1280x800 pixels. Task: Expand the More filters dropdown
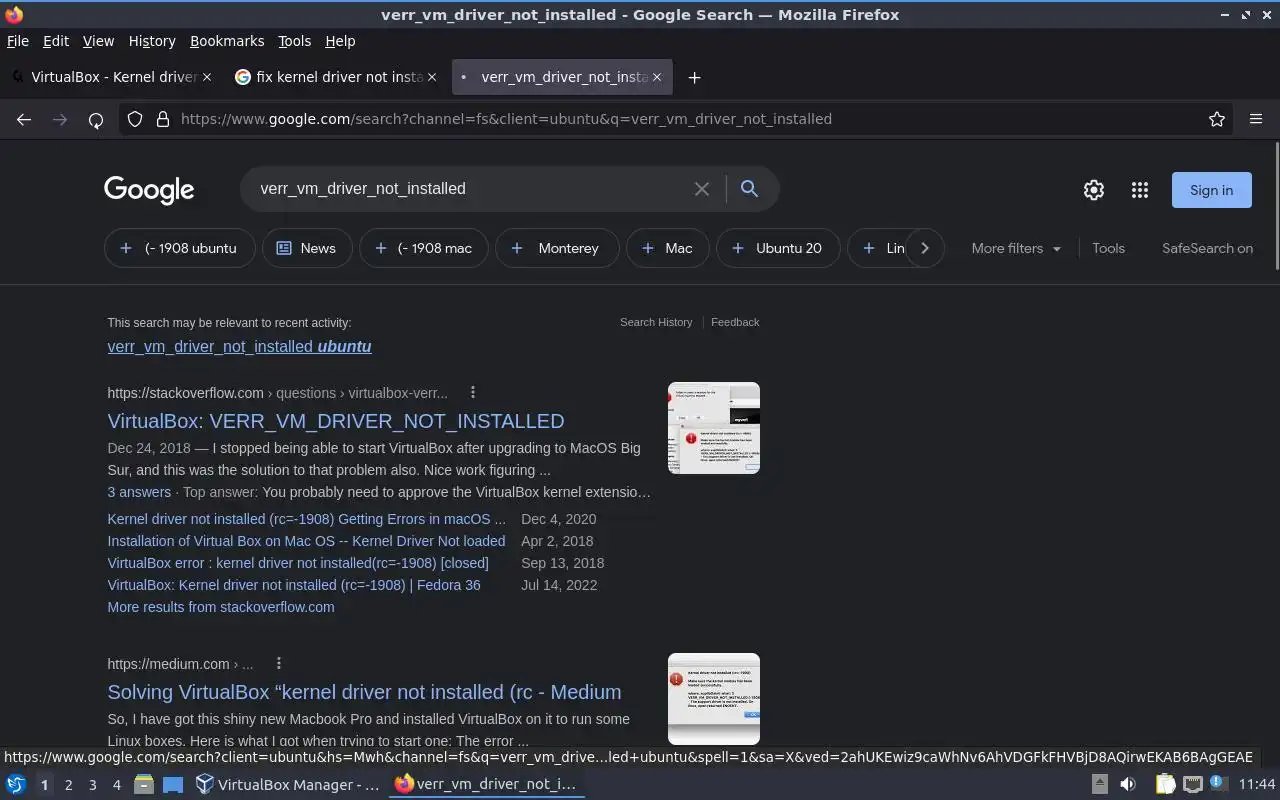tap(1016, 248)
